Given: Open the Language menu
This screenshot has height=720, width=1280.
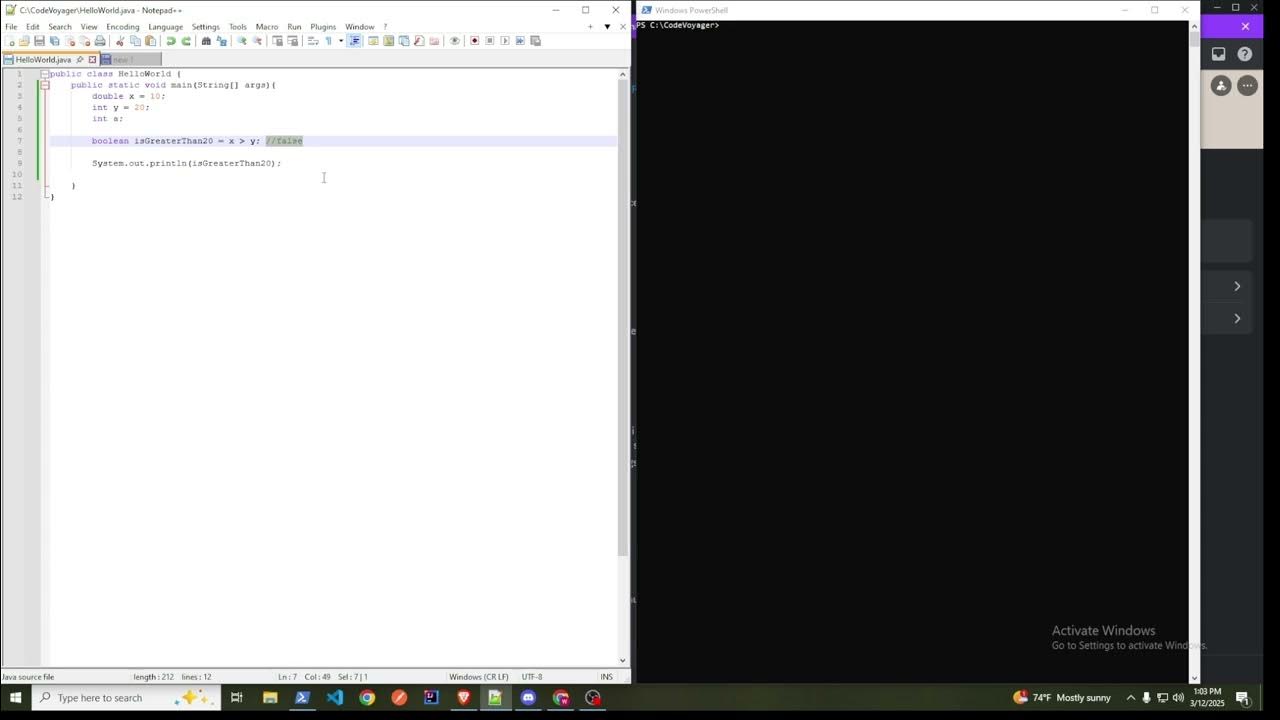Looking at the screenshot, I should pos(166,27).
